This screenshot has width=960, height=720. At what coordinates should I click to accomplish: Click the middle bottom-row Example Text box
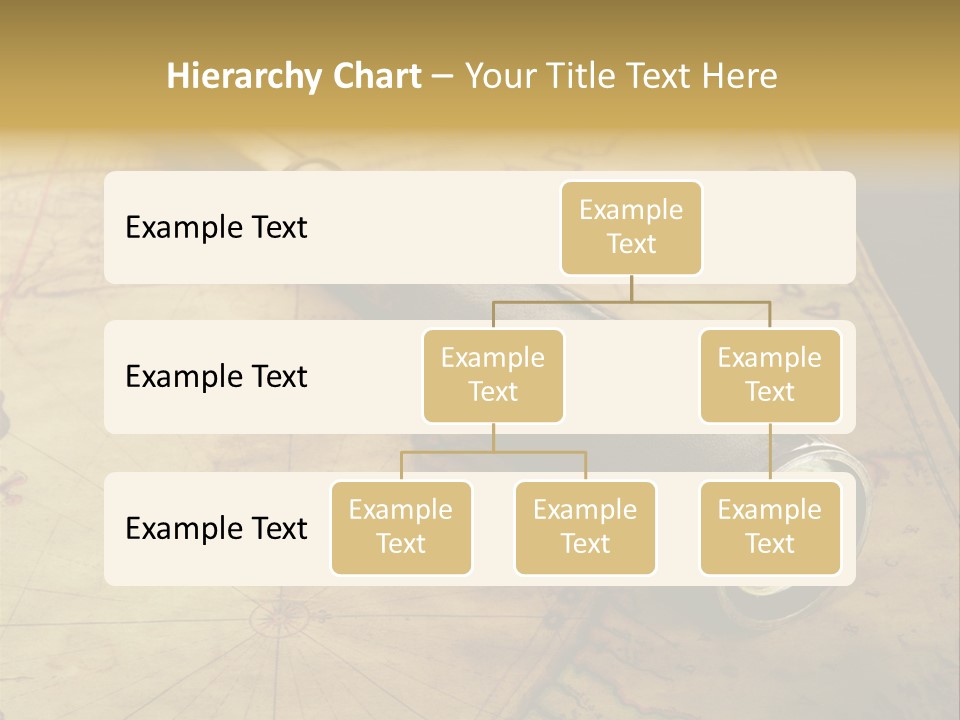pos(585,527)
